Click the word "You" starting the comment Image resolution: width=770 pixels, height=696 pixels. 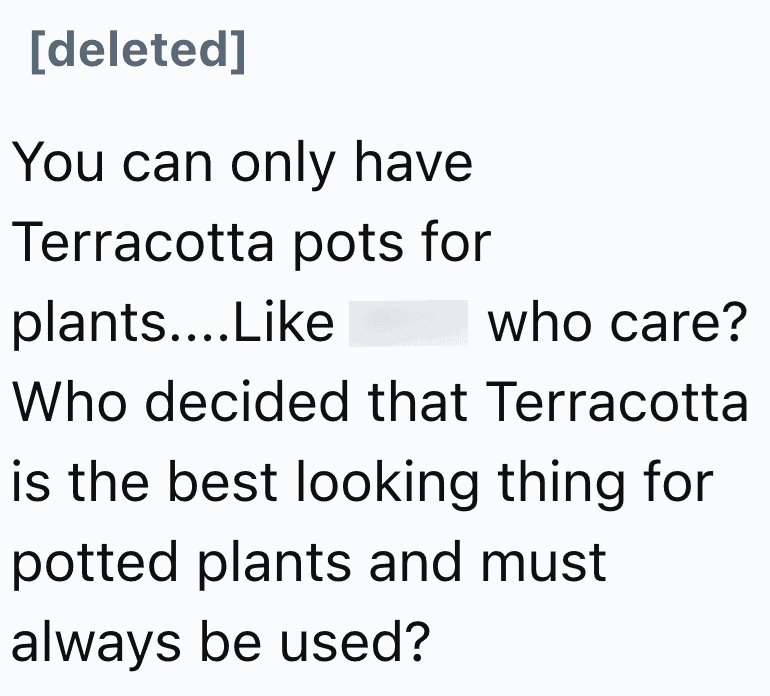(x=58, y=162)
